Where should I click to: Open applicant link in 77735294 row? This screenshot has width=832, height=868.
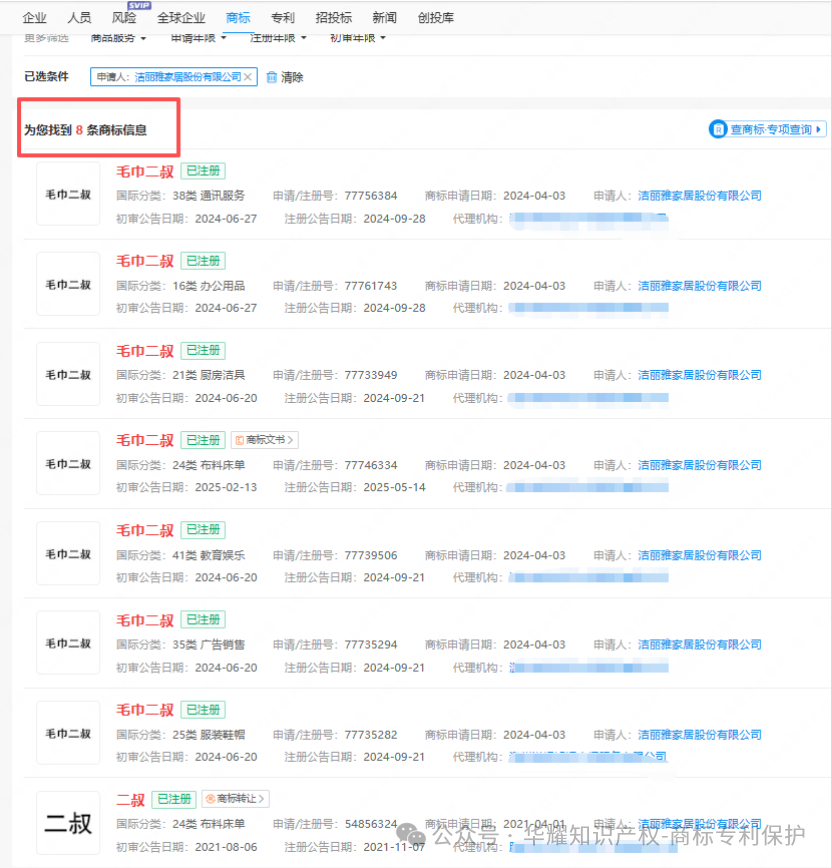pyautogui.click(x=700, y=644)
